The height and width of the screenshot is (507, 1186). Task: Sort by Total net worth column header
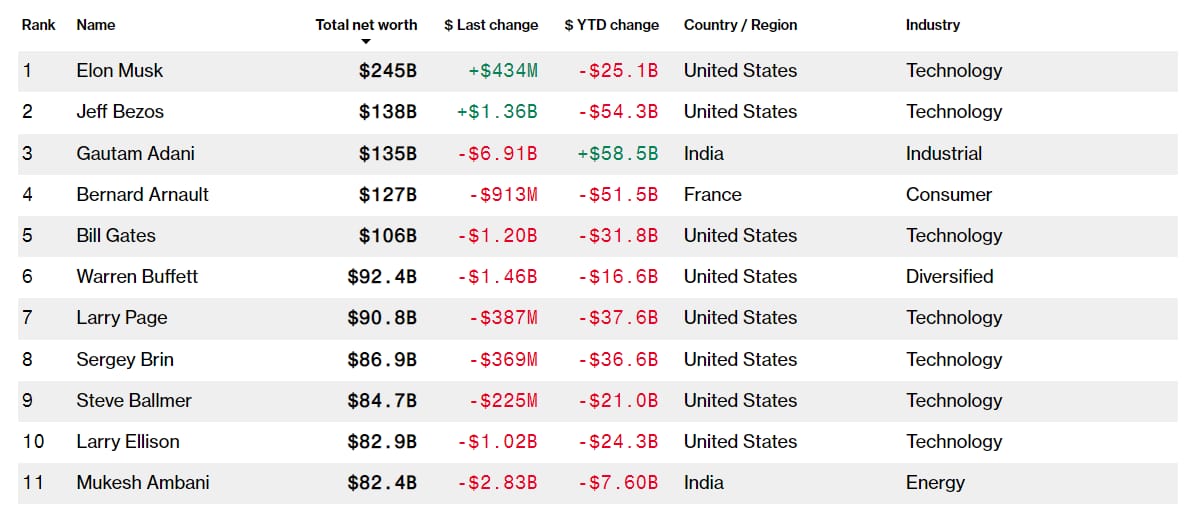pyautogui.click(x=366, y=25)
